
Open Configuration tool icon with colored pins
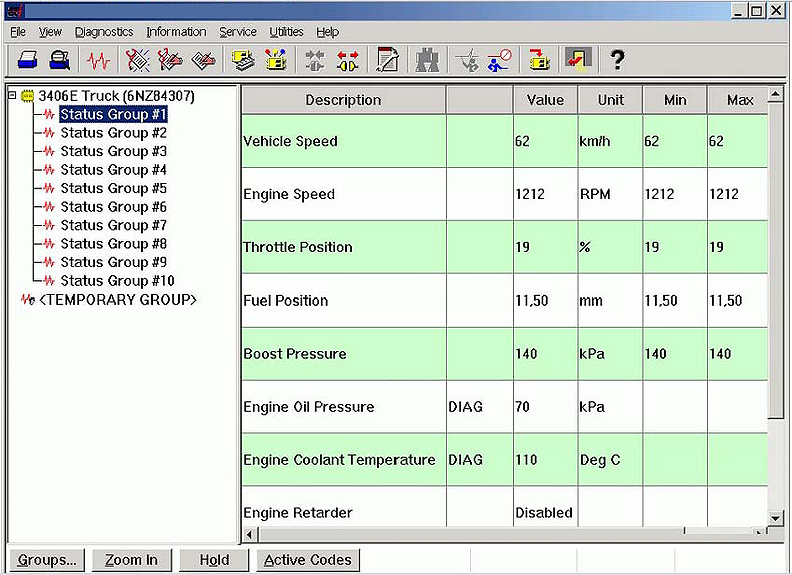click(x=276, y=60)
